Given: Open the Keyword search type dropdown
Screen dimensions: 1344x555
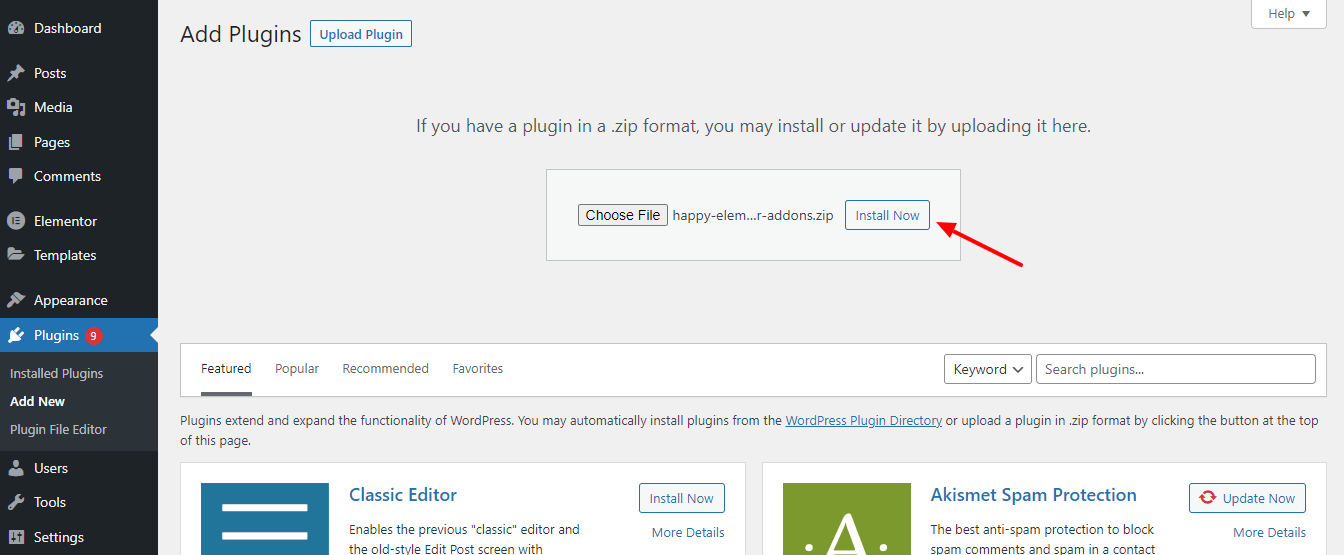Looking at the screenshot, I should click(987, 369).
